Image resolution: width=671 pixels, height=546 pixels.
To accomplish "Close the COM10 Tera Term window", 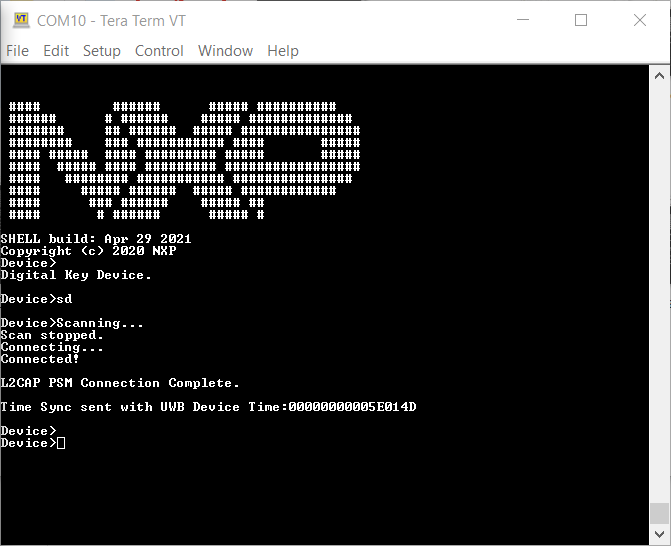I will [640, 20].
